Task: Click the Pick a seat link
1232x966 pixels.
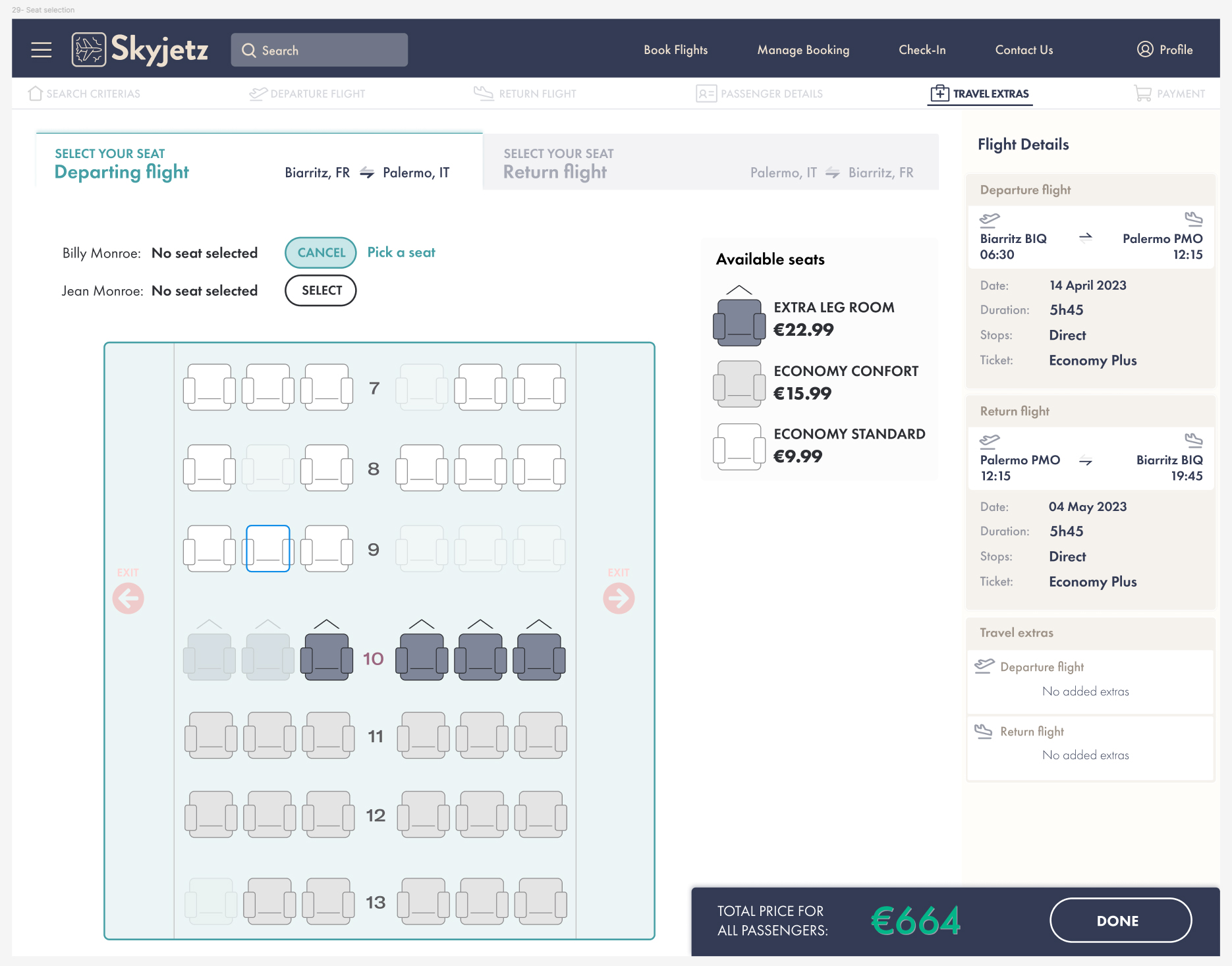Action: (x=401, y=253)
